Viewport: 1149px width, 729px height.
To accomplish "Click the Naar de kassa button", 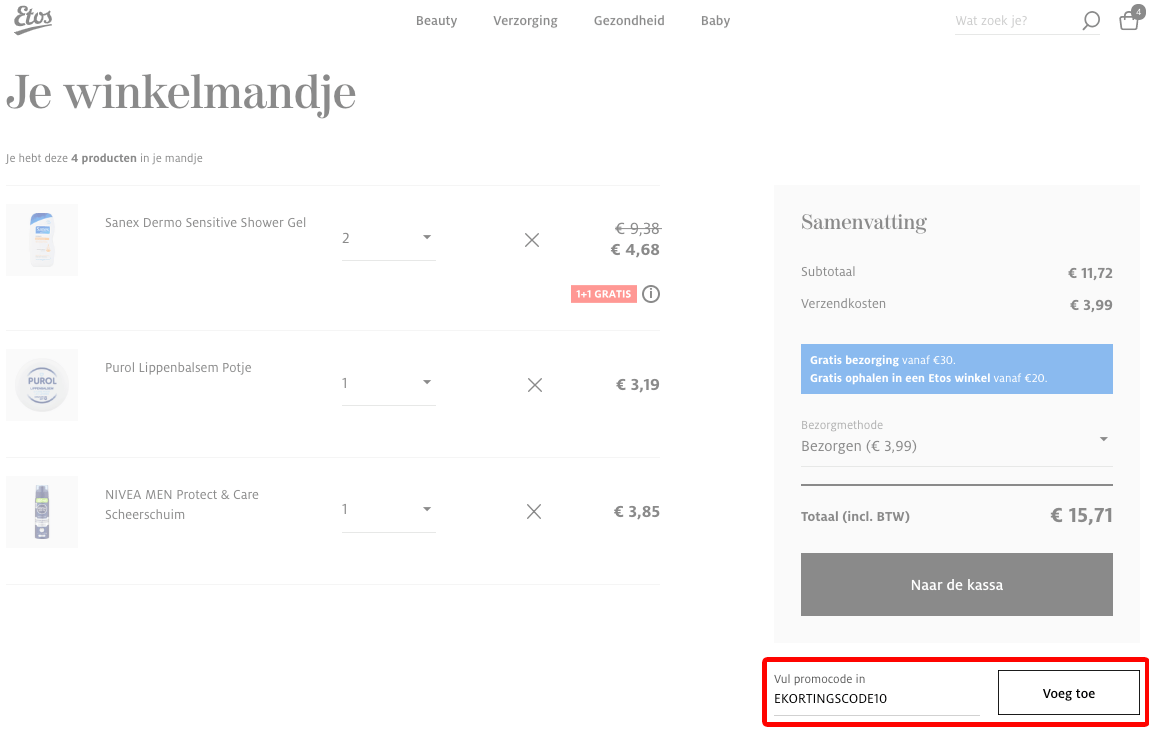I will [x=956, y=585].
